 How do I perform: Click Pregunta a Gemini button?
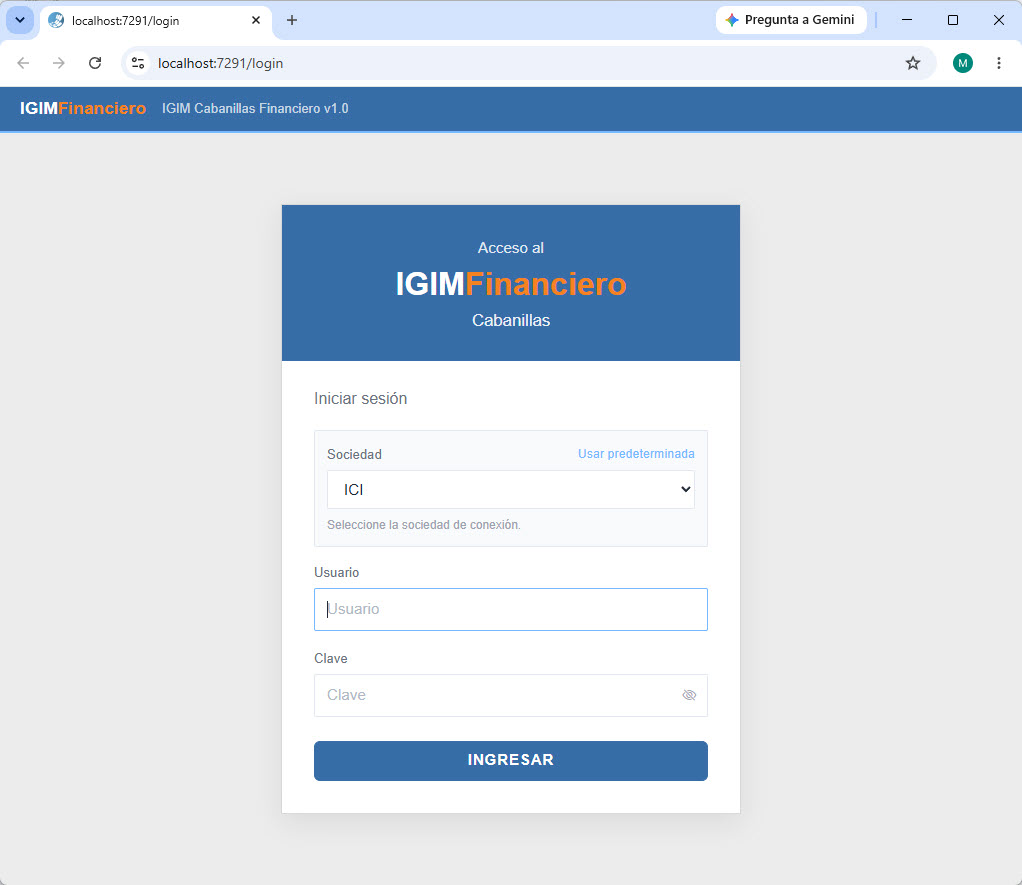click(x=791, y=20)
